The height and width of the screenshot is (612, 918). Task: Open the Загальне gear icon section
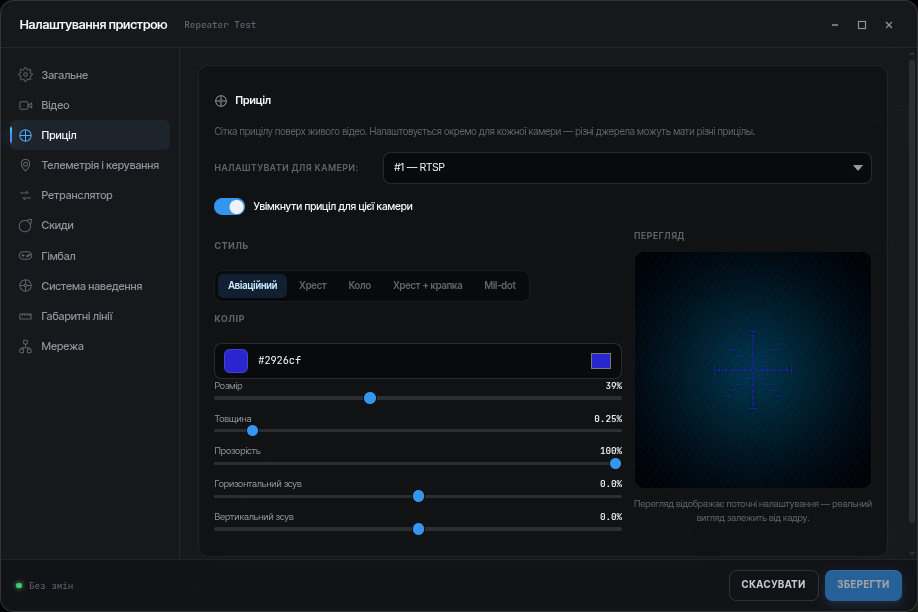click(25, 75)
